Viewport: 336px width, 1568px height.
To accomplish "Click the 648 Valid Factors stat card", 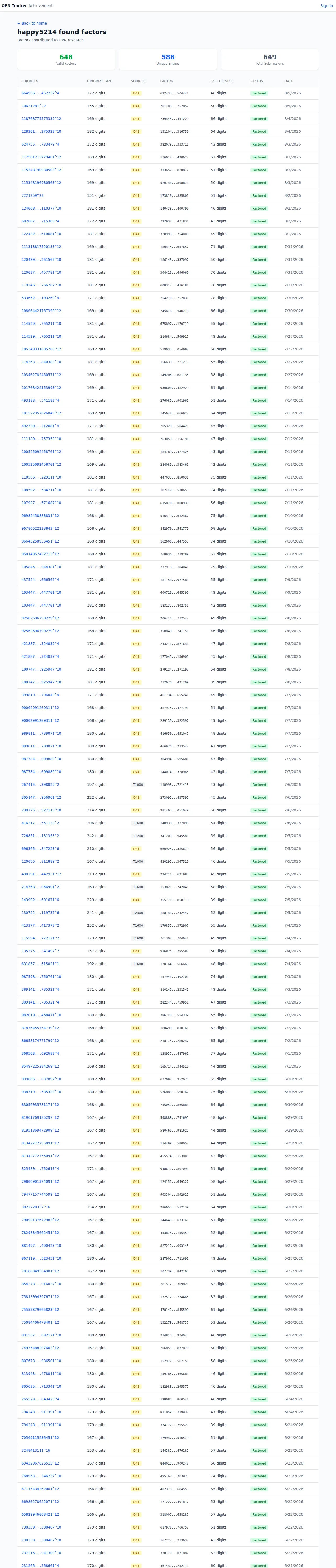I will (x=66, y=59).
